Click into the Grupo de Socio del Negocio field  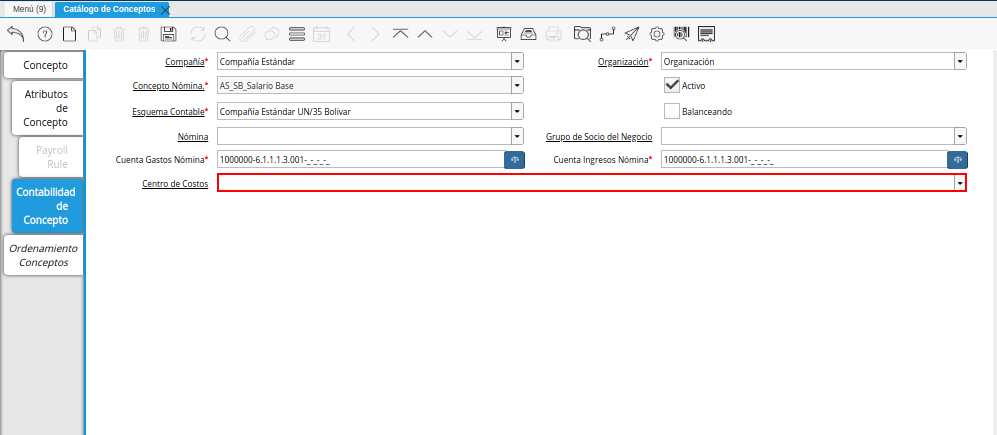[x=808, y=136]
